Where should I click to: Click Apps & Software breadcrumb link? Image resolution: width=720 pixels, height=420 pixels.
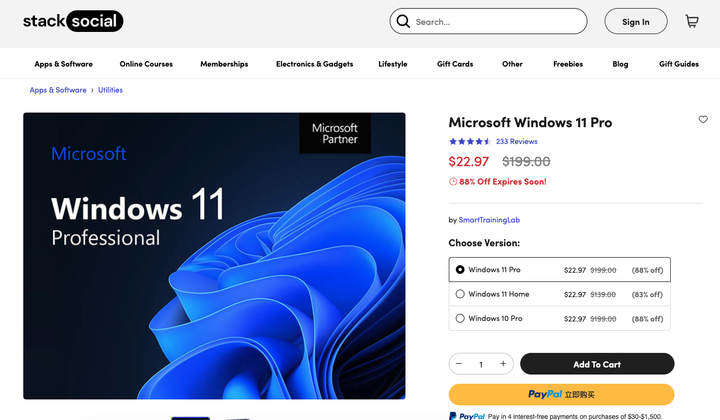(x=58, y=90)
